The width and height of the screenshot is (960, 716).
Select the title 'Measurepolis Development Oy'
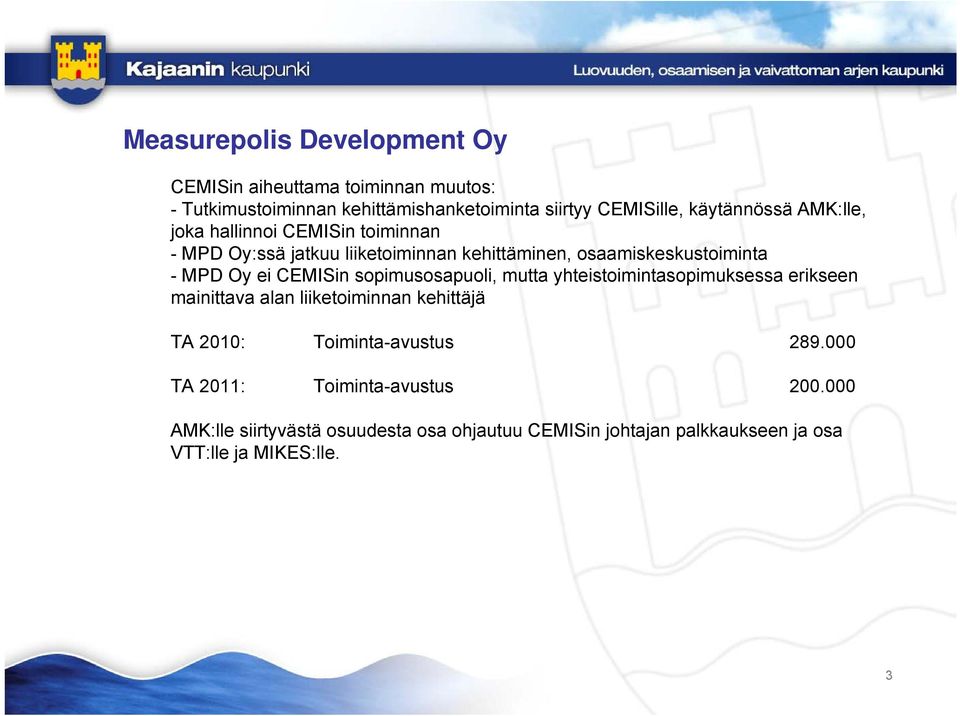click(x=315, y=140)
